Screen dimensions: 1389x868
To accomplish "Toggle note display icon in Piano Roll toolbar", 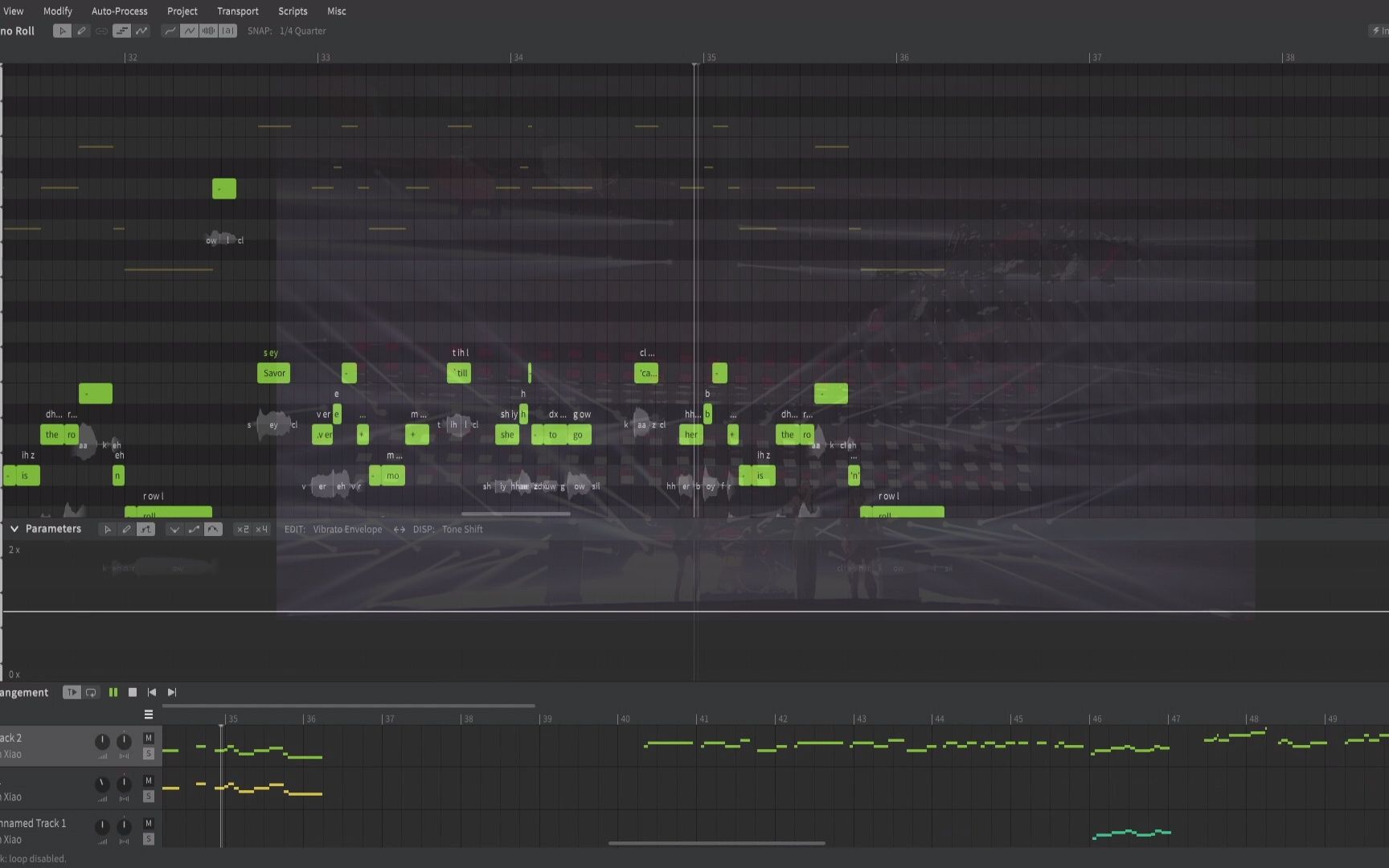I will pyautogui.click(x=121, y=31).
